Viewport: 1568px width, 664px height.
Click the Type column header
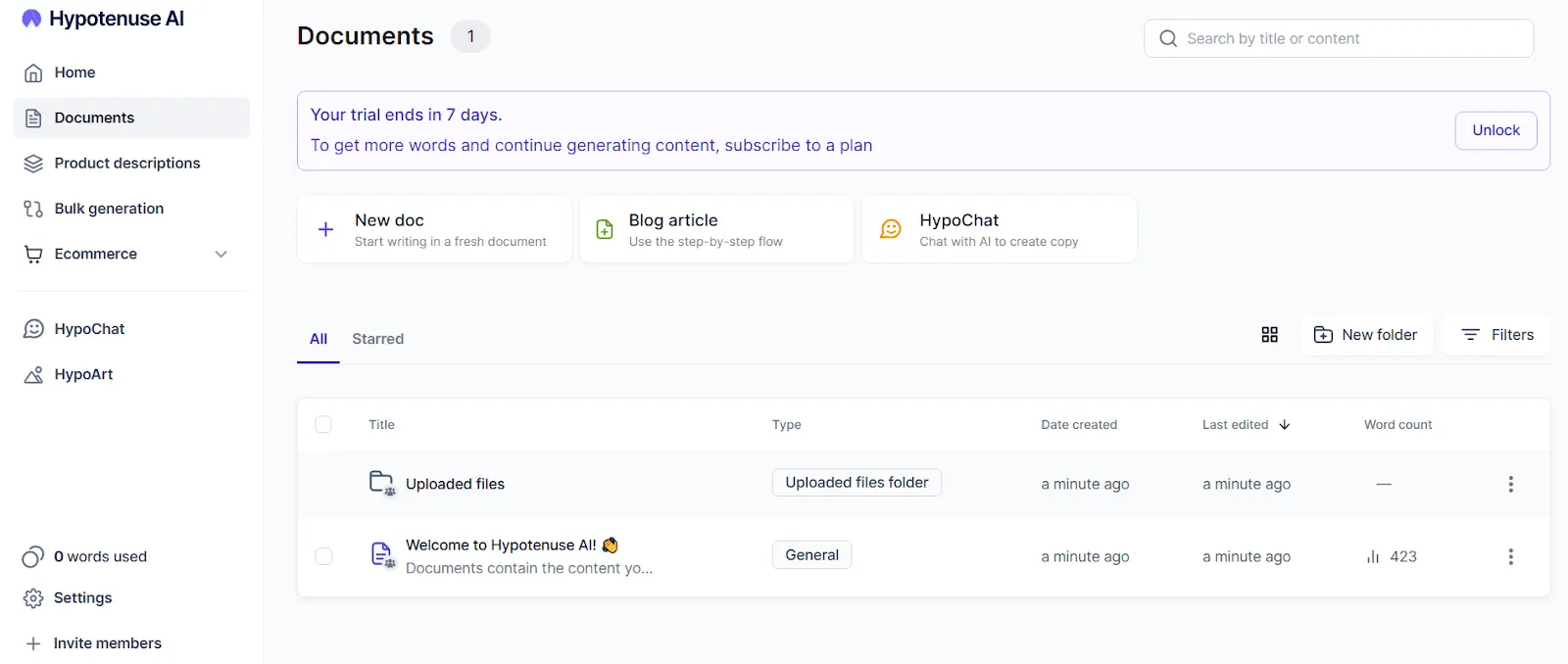pyautogui.click(x=787, y=425)
